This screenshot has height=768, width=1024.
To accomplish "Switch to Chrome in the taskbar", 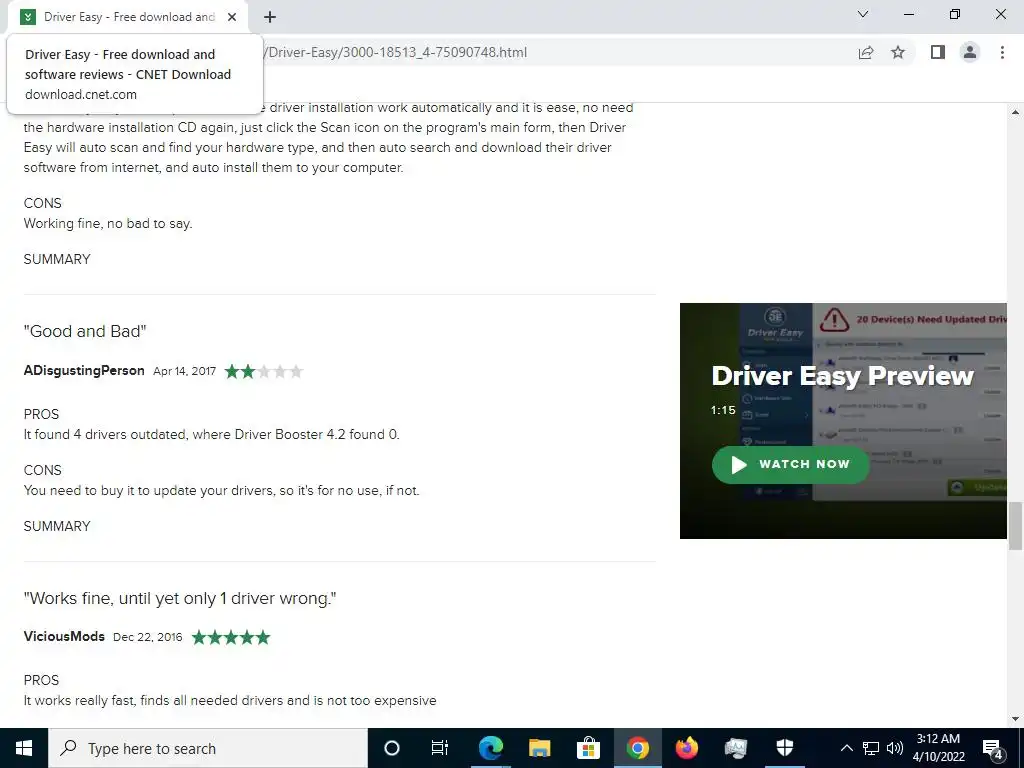I will click(637, 748).
